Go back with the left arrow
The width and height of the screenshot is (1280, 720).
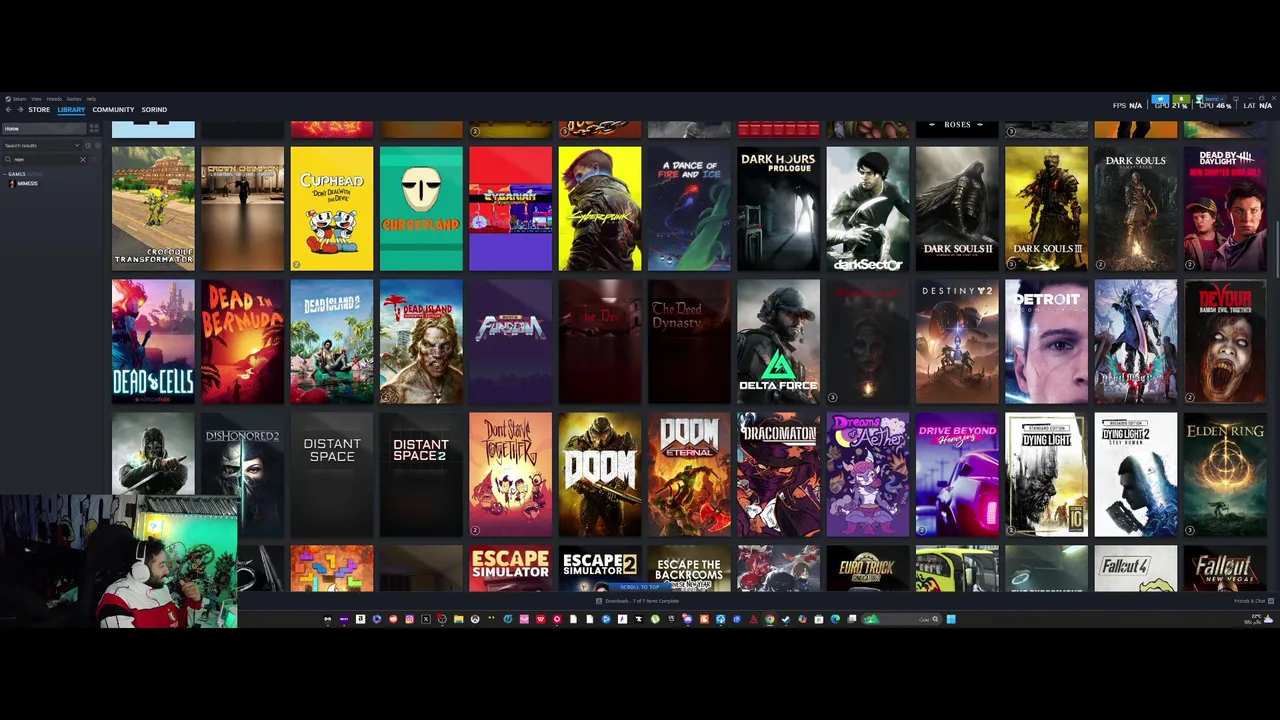point(8,110)
